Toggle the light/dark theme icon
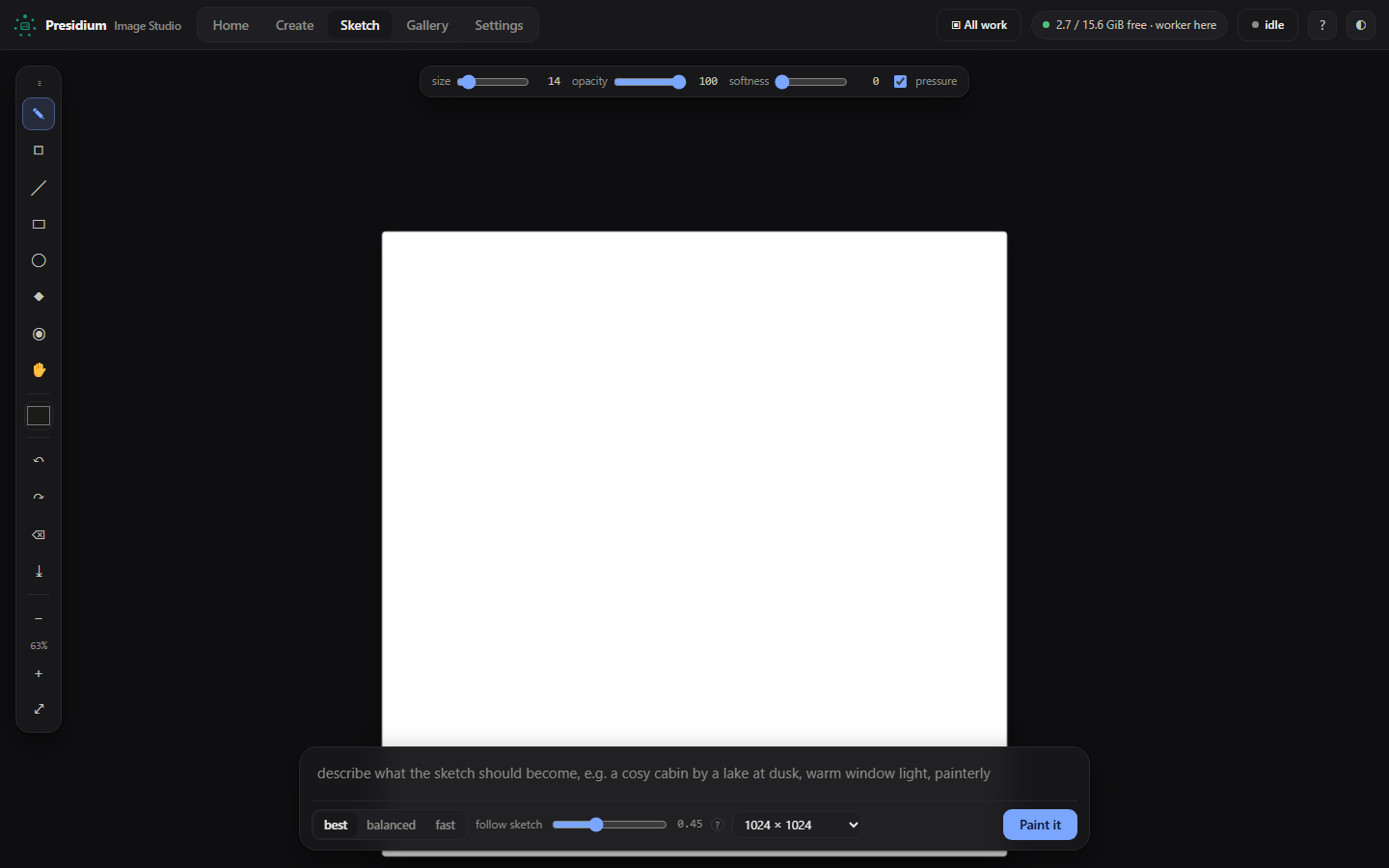This screenshot has width=1389, height=868. pyautogui.click(x=1361, y=25)
